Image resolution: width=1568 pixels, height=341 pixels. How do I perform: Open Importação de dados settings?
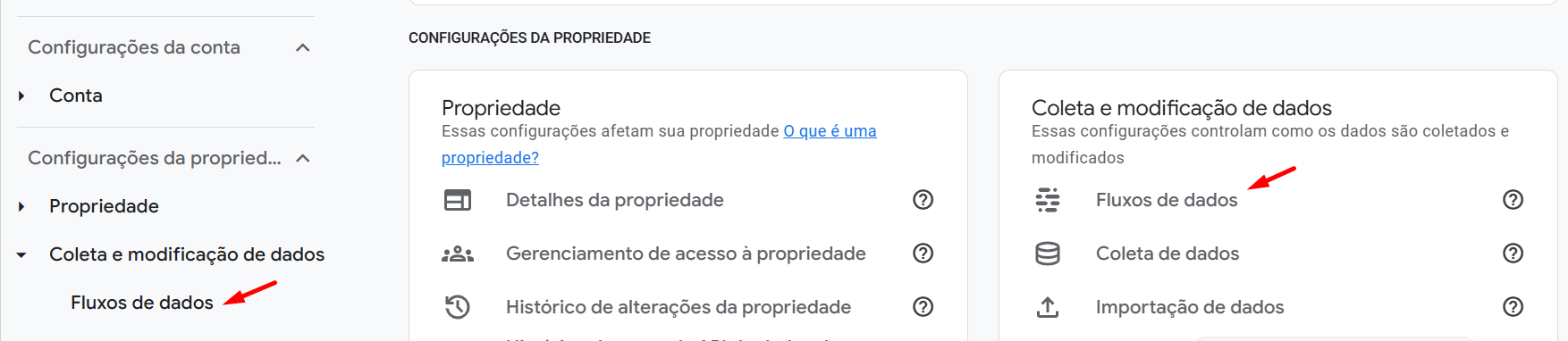tap(1190, 307)
